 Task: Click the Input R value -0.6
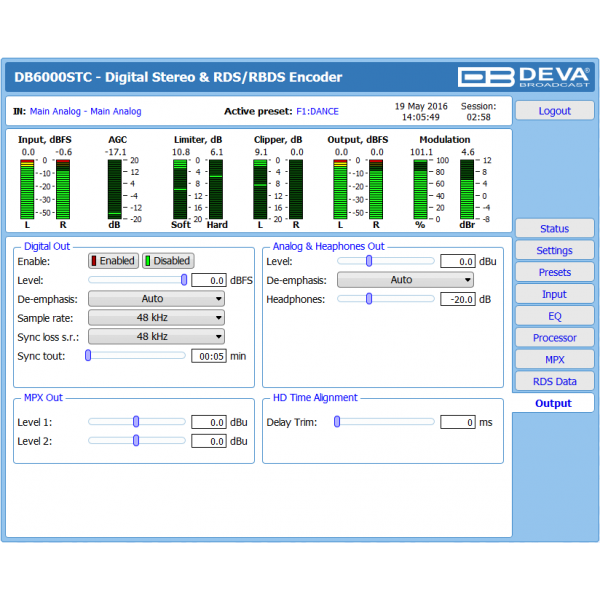point(64,152)
